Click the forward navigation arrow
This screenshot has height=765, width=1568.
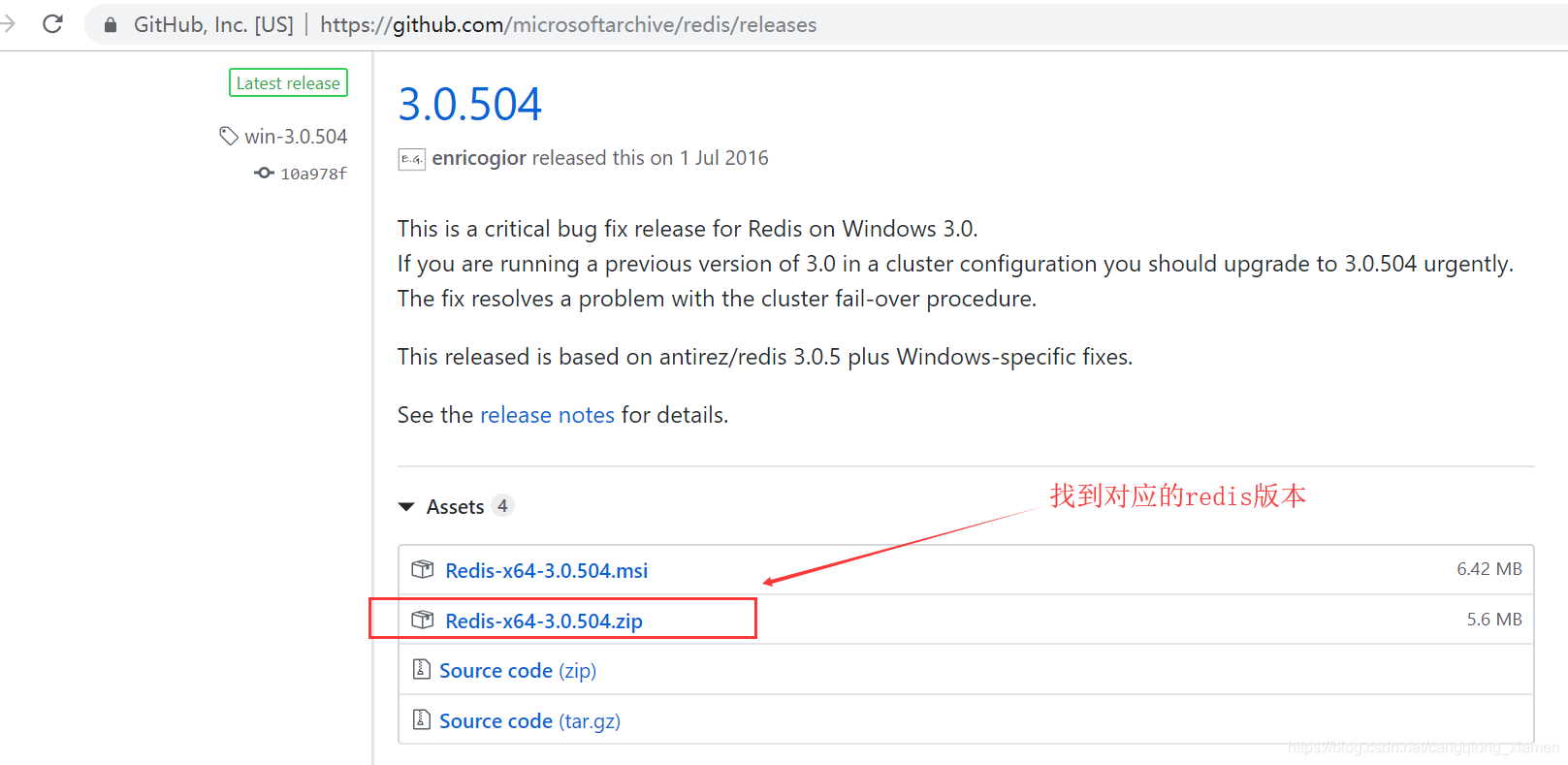pyautogui.click(x=8, y=24)
